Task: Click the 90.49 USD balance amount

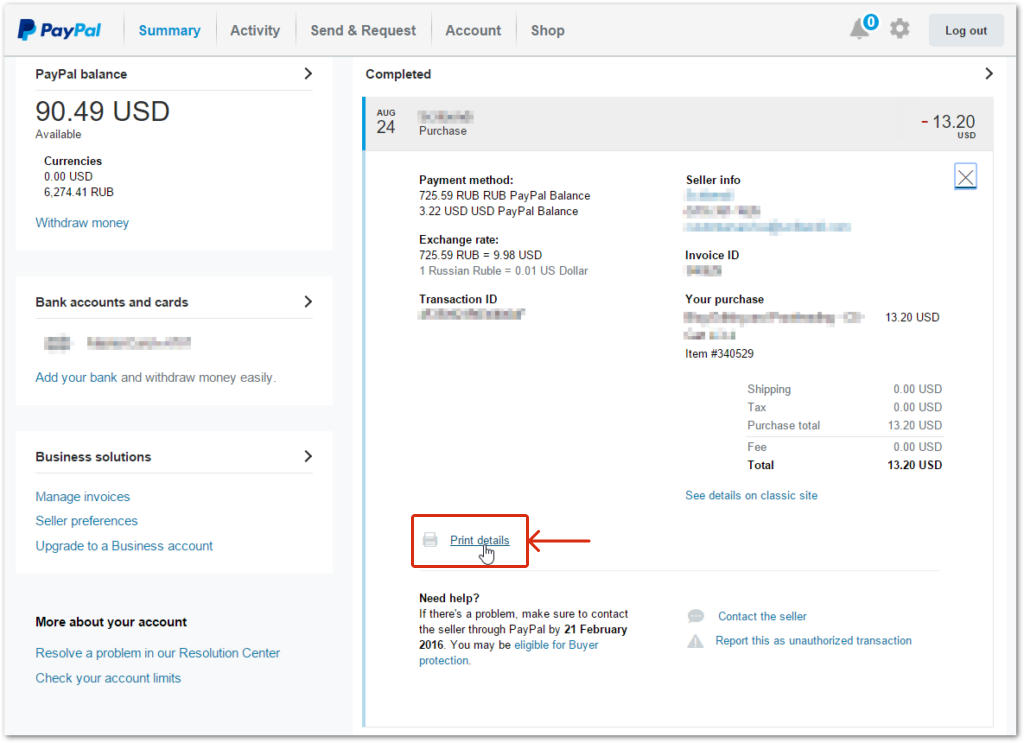Action: coord(103,111)
